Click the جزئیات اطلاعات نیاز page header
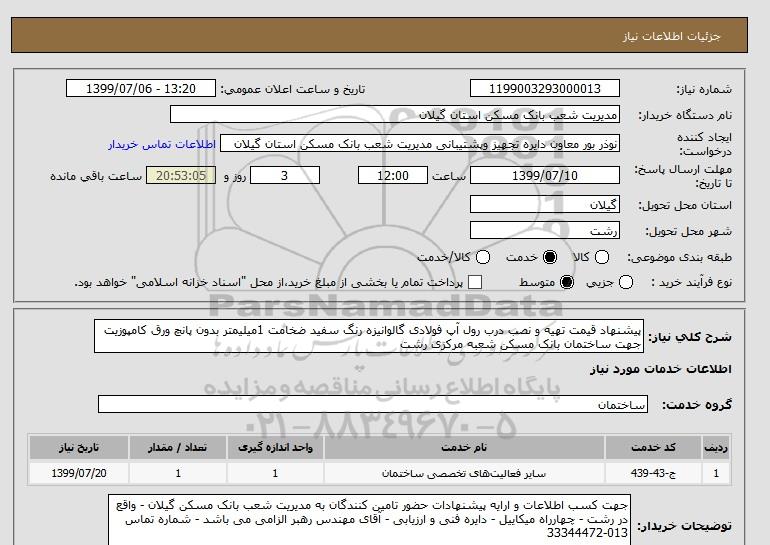The height and width of the screenshot is (545, 770). [672, 36]
